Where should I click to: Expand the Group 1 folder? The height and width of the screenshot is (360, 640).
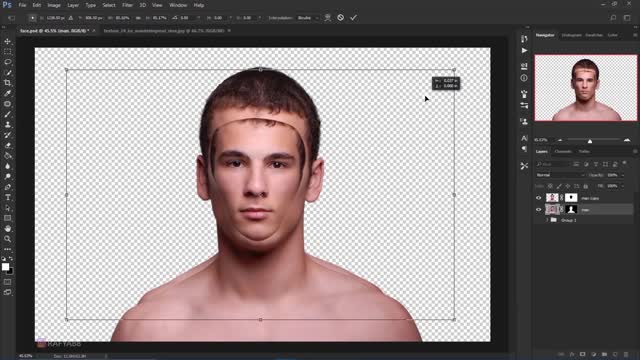[547, 220]
